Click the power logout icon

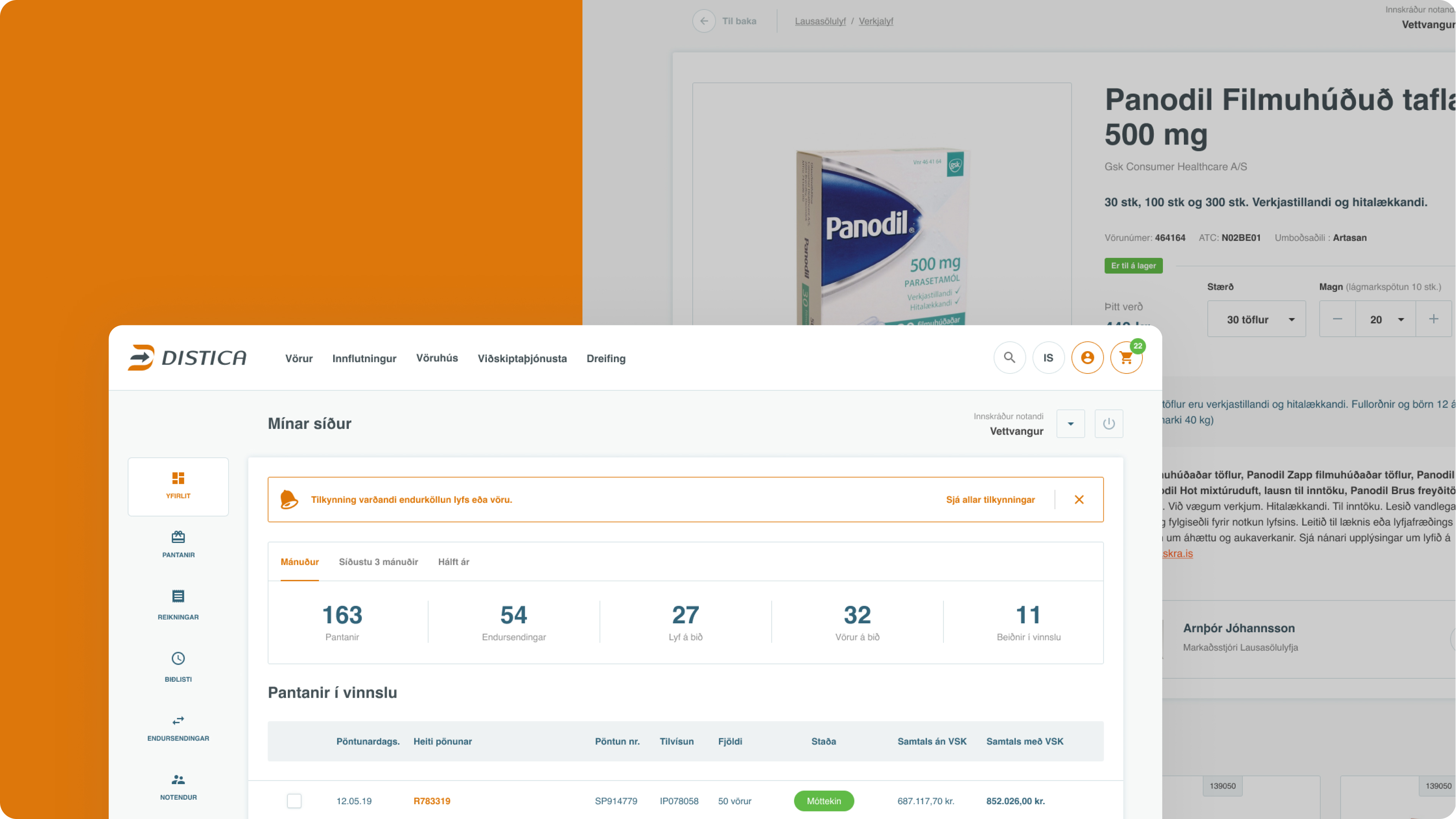(1108, 424)
